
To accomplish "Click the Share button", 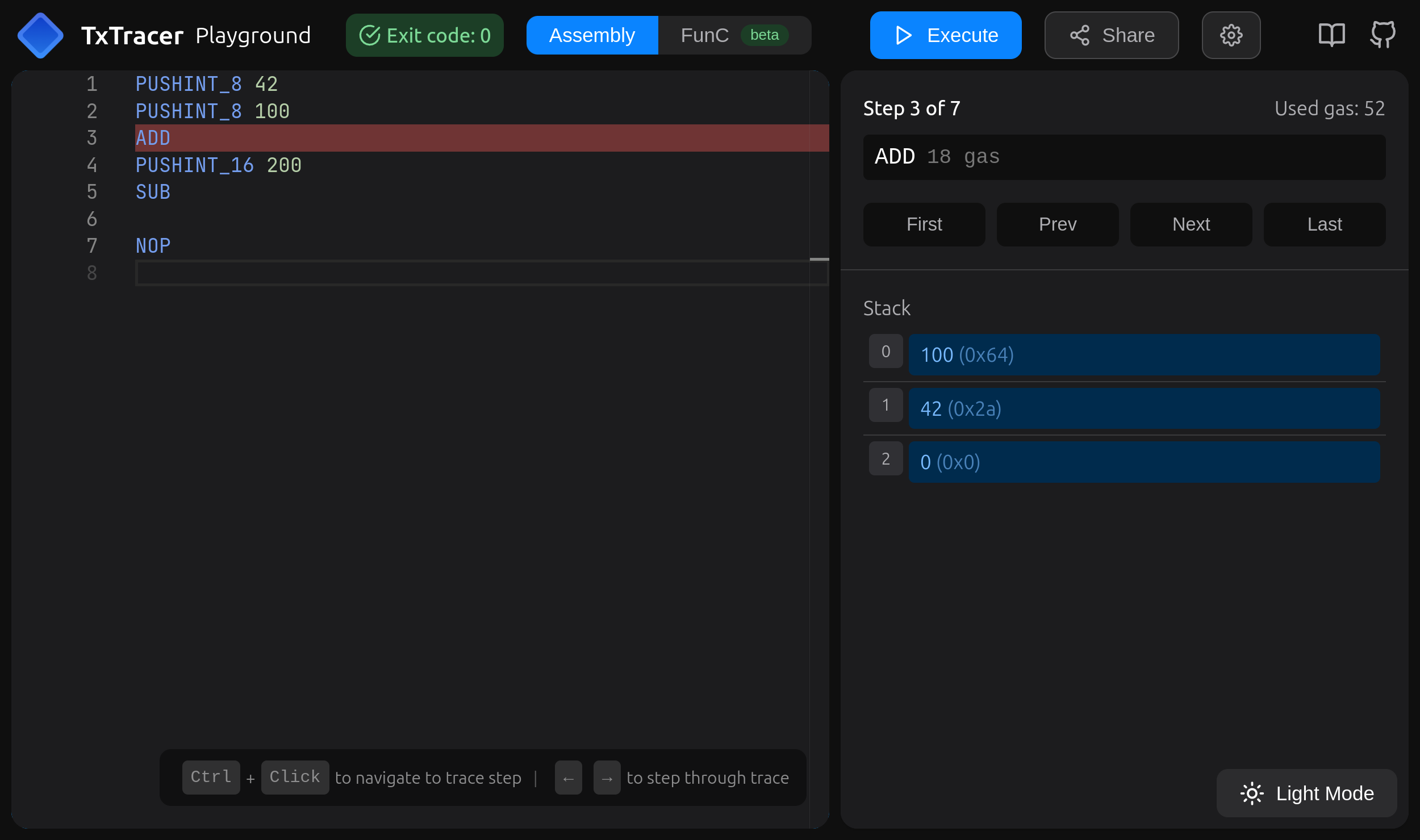I will coord(1112,35).
